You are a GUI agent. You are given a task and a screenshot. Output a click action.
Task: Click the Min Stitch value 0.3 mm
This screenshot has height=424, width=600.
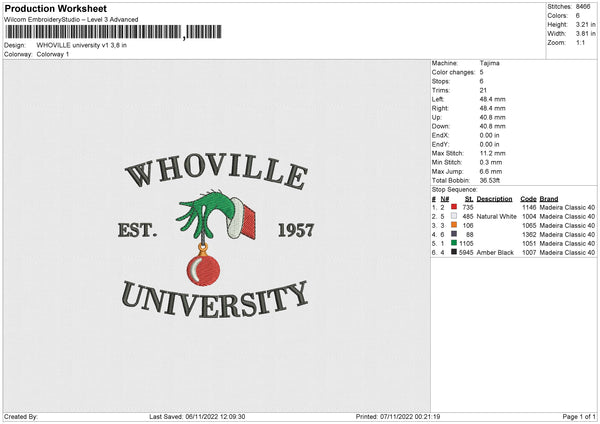tap(491, 162)
